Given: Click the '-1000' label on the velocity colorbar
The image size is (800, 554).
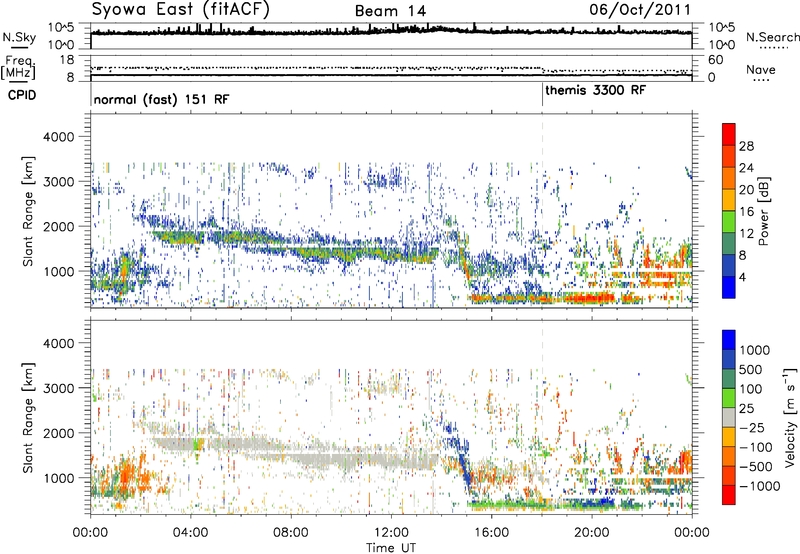Looking at the screenshot, I should pyautogui.click(x=759, y=486).
